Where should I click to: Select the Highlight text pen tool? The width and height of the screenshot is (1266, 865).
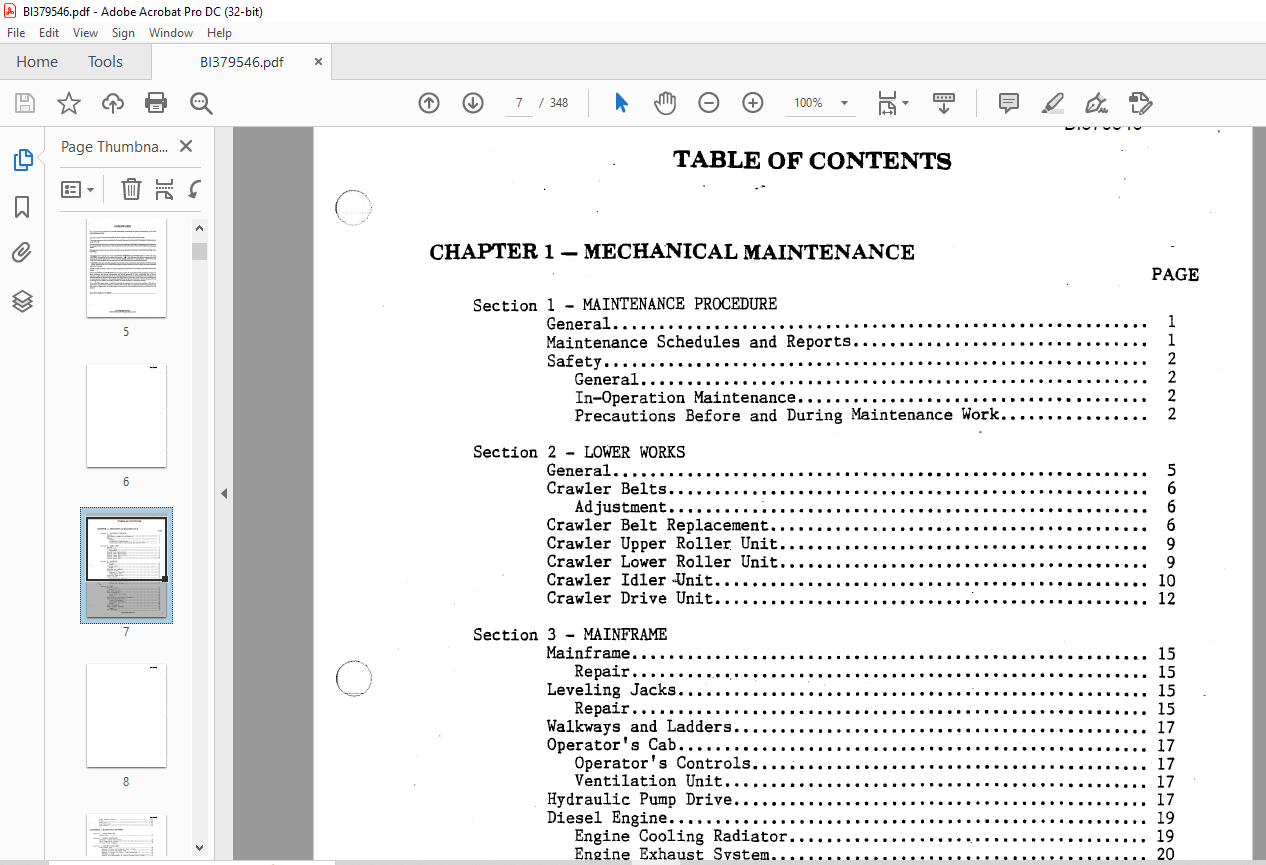tap(1052, 103)
